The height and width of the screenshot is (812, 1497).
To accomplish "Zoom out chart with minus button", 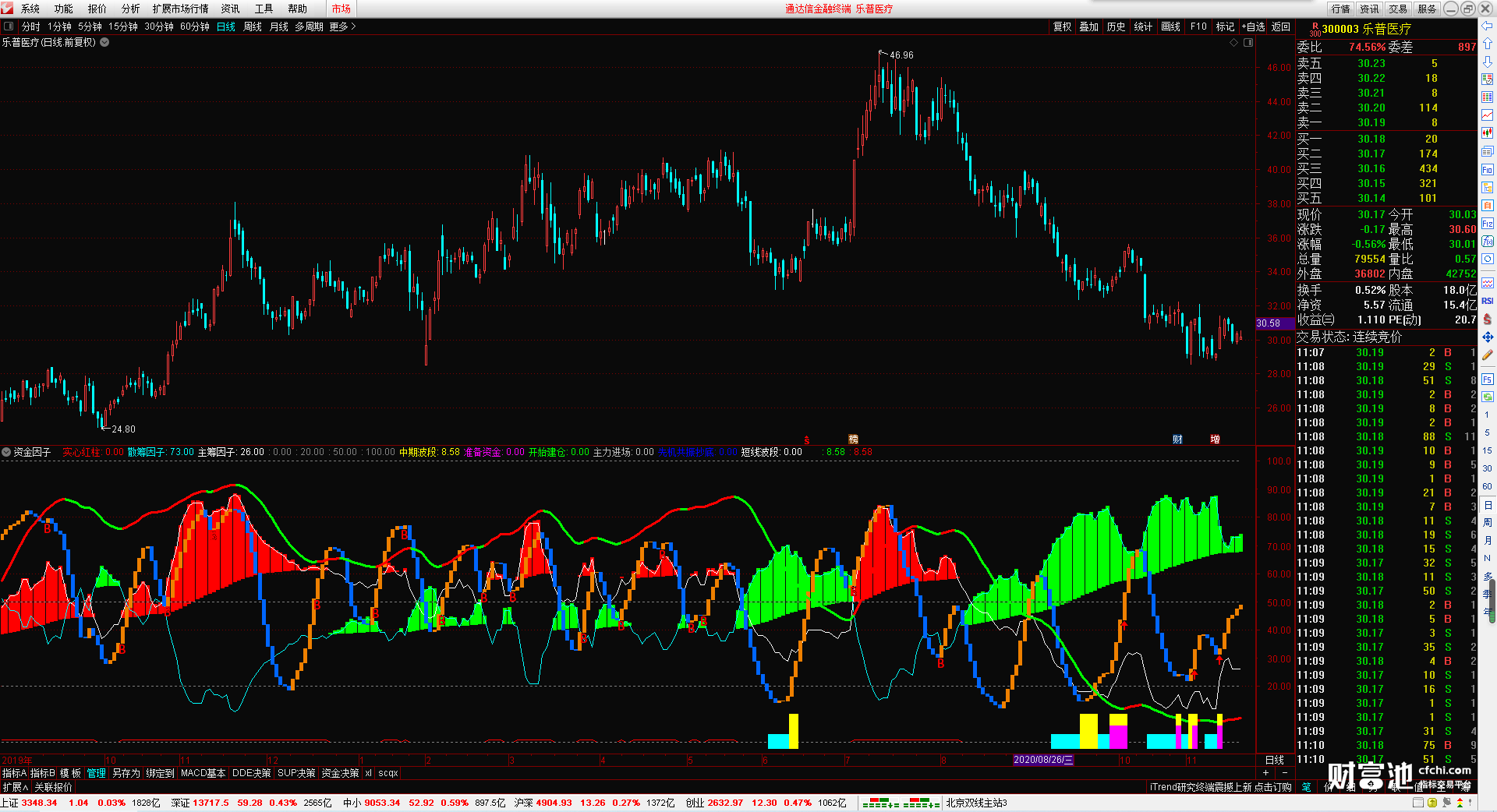I will coord(1284,772).
